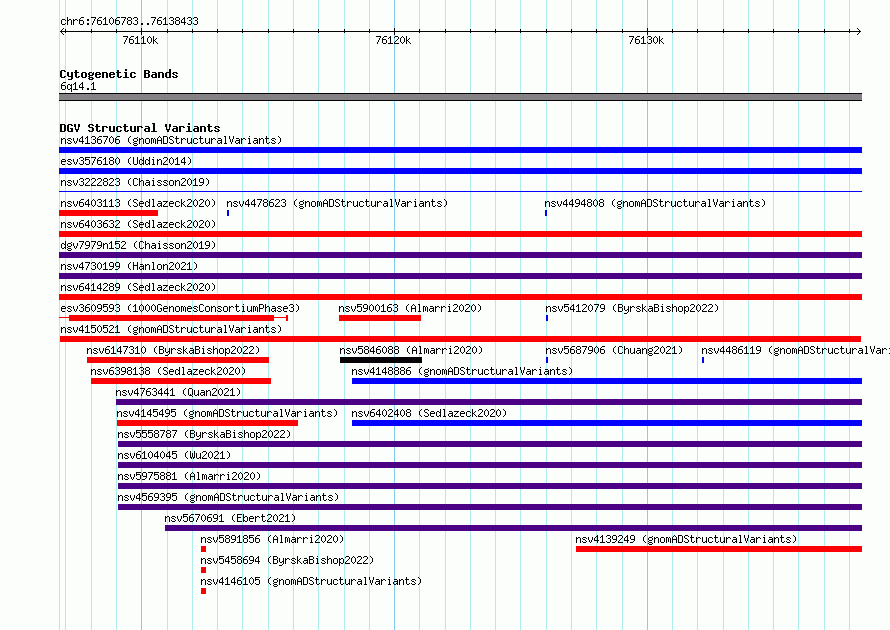Click the DGV Structural Variants track title
This screenshot has width=890, height=630.
coord(140,128)
